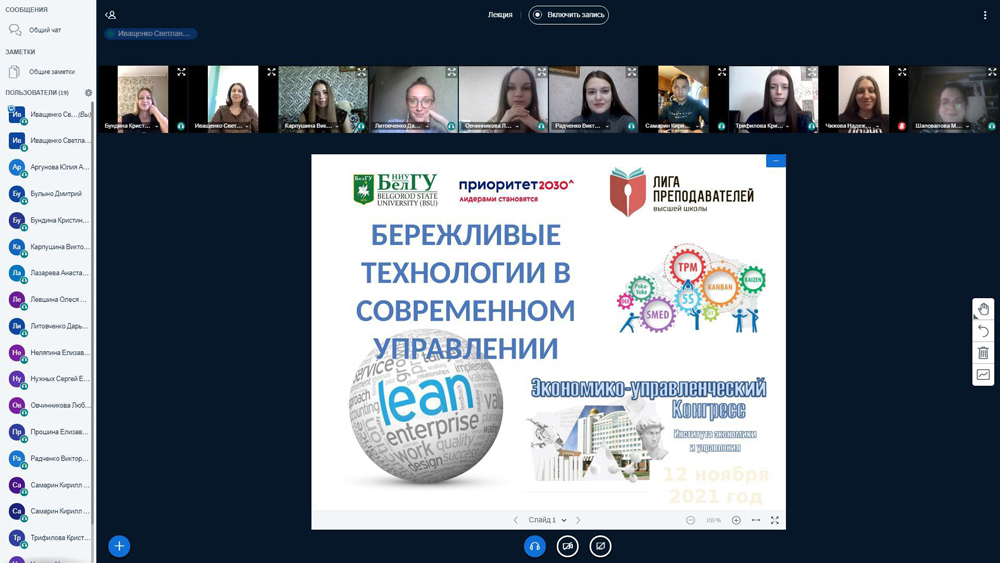Image resolution: width=1000 pixels, height=563 pixels.
Task: Undo the last whiteboard annotation
Action: click(983, 331)
